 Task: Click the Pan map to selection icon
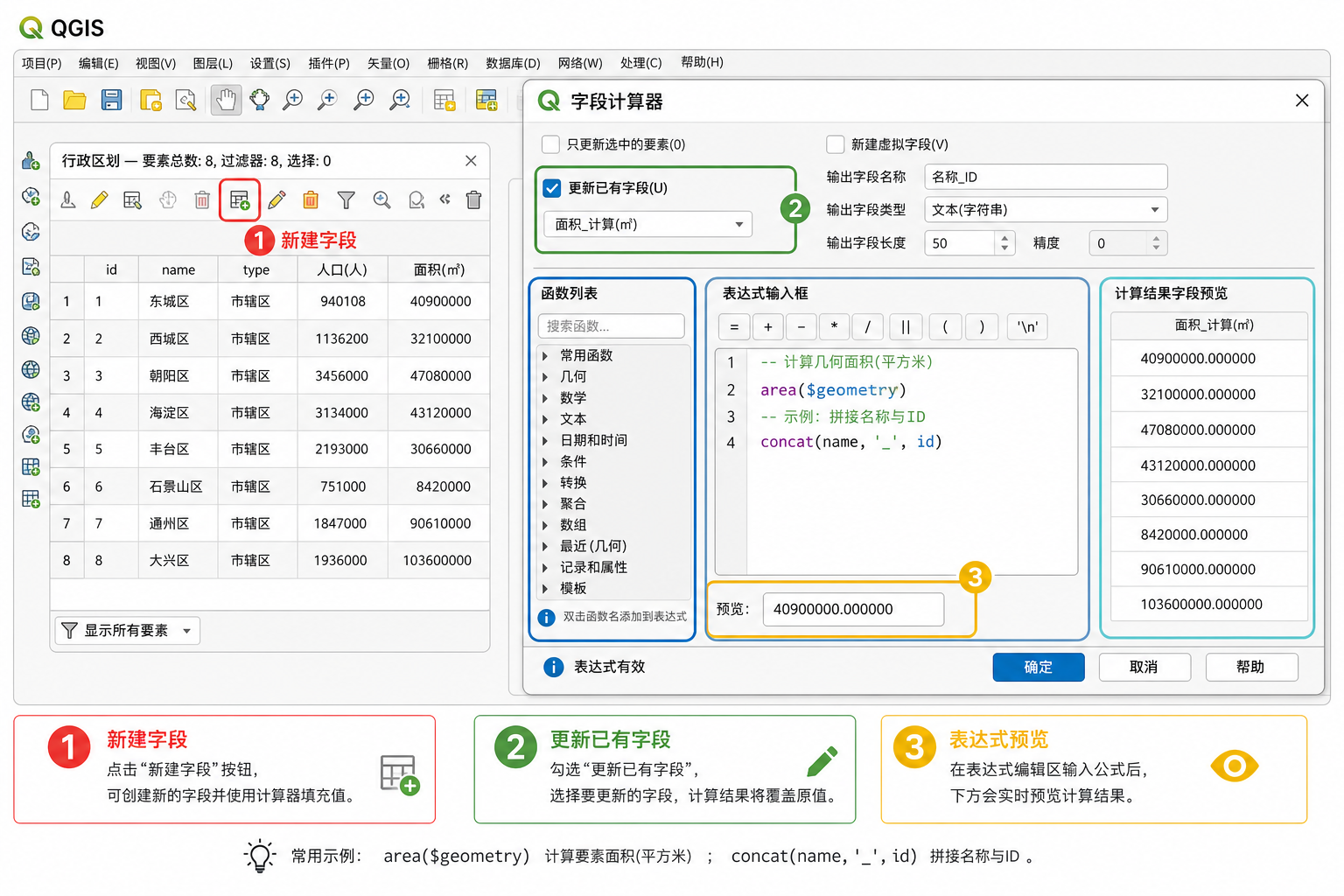coord(260,101)
